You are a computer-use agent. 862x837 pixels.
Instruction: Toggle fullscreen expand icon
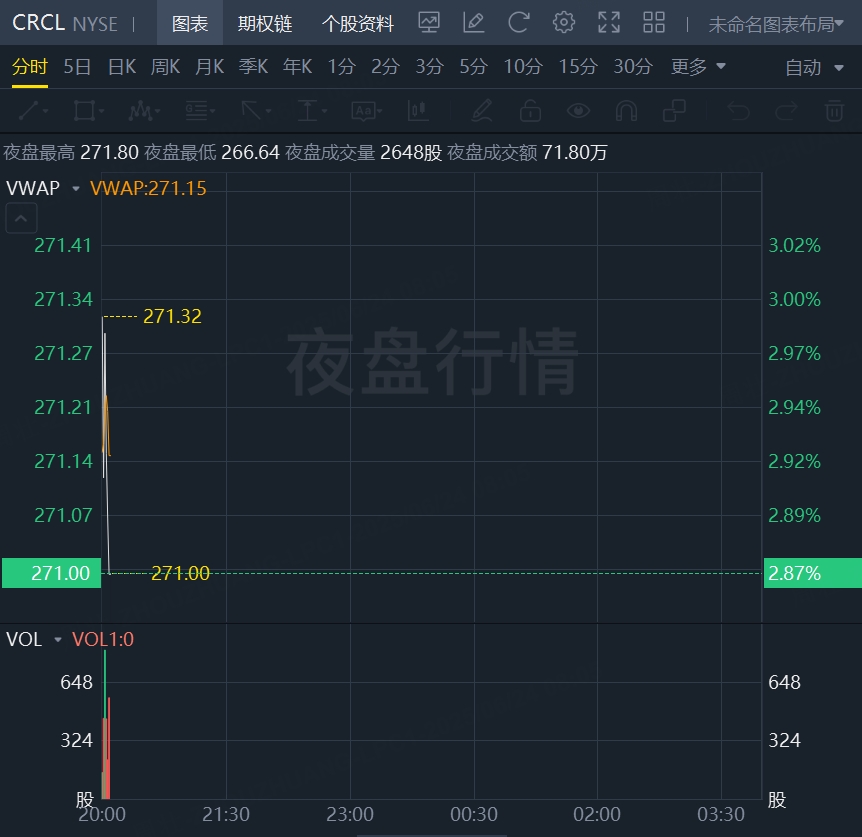pyautogui.click(x=609, y=23)
